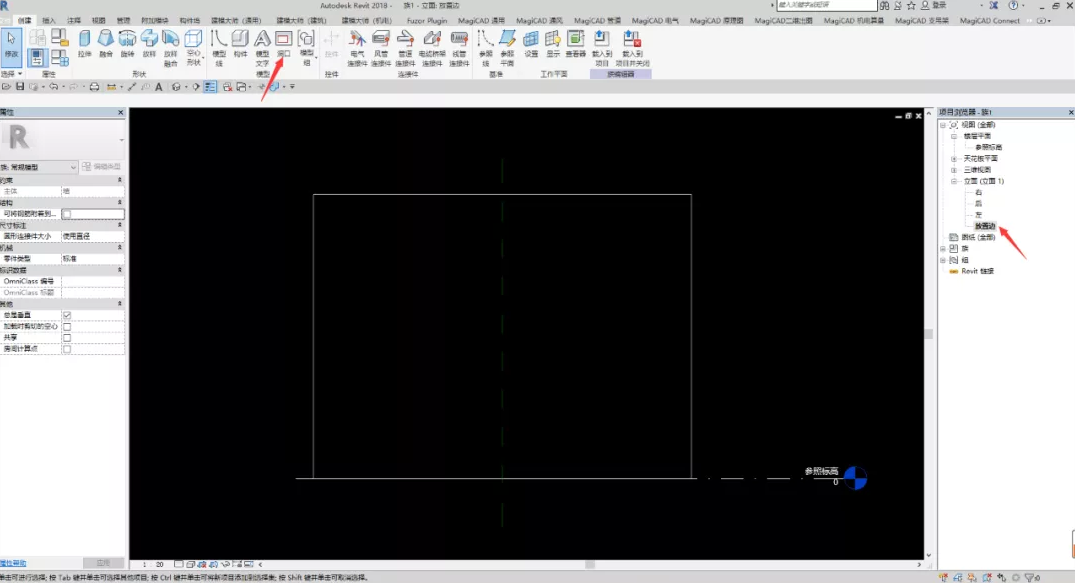This screenshot has width=1075, height=583.
Task: Click the Component (构件) tool
Action: [240, 43]
